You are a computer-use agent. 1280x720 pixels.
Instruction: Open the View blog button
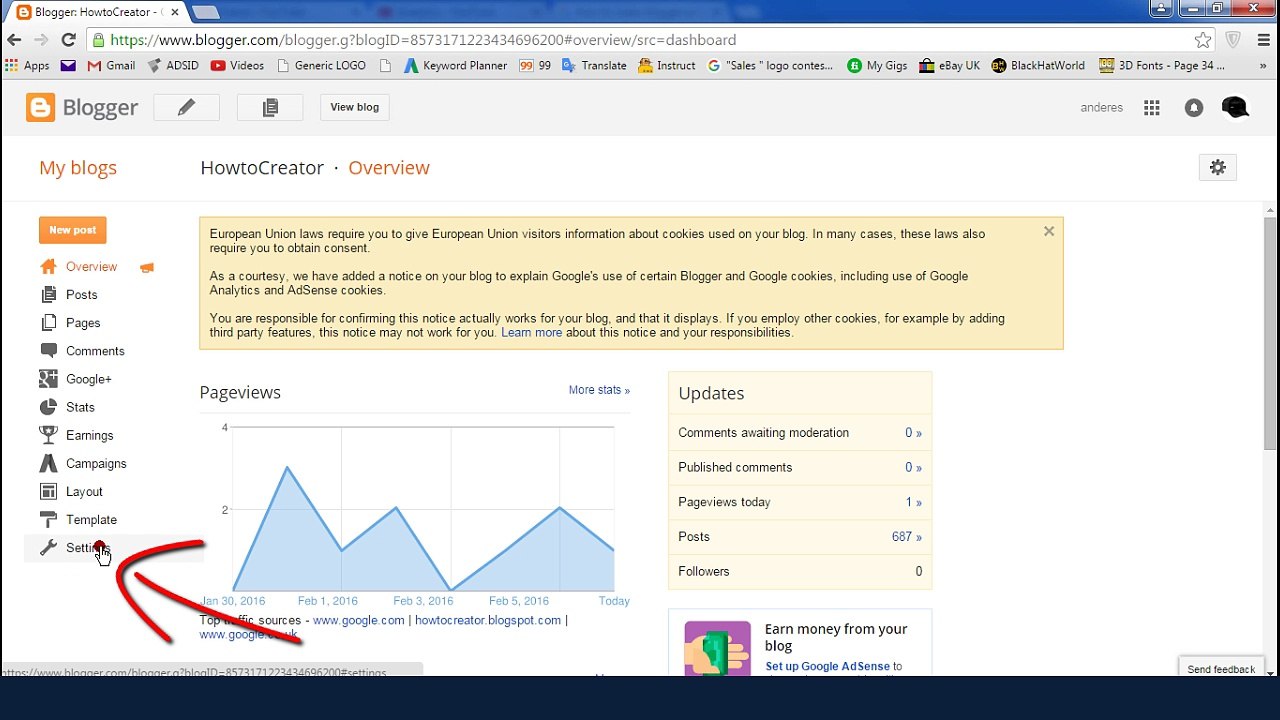[x=355, y=107]
